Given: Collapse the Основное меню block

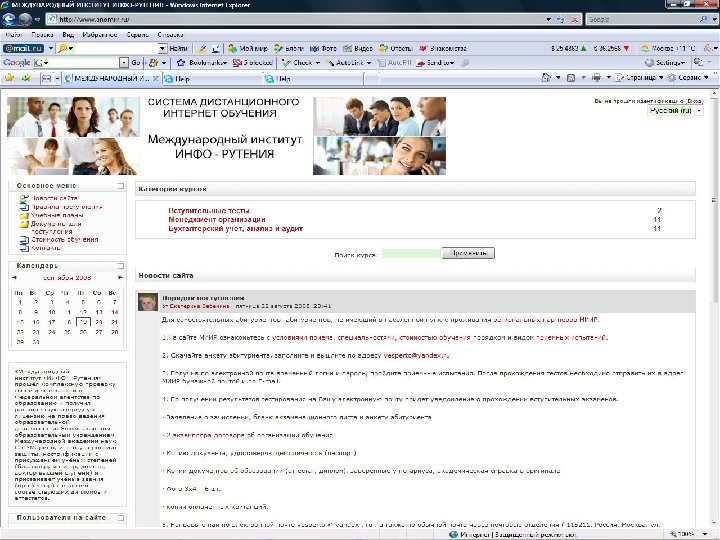Looking at the screenshot, I should 120,186.
